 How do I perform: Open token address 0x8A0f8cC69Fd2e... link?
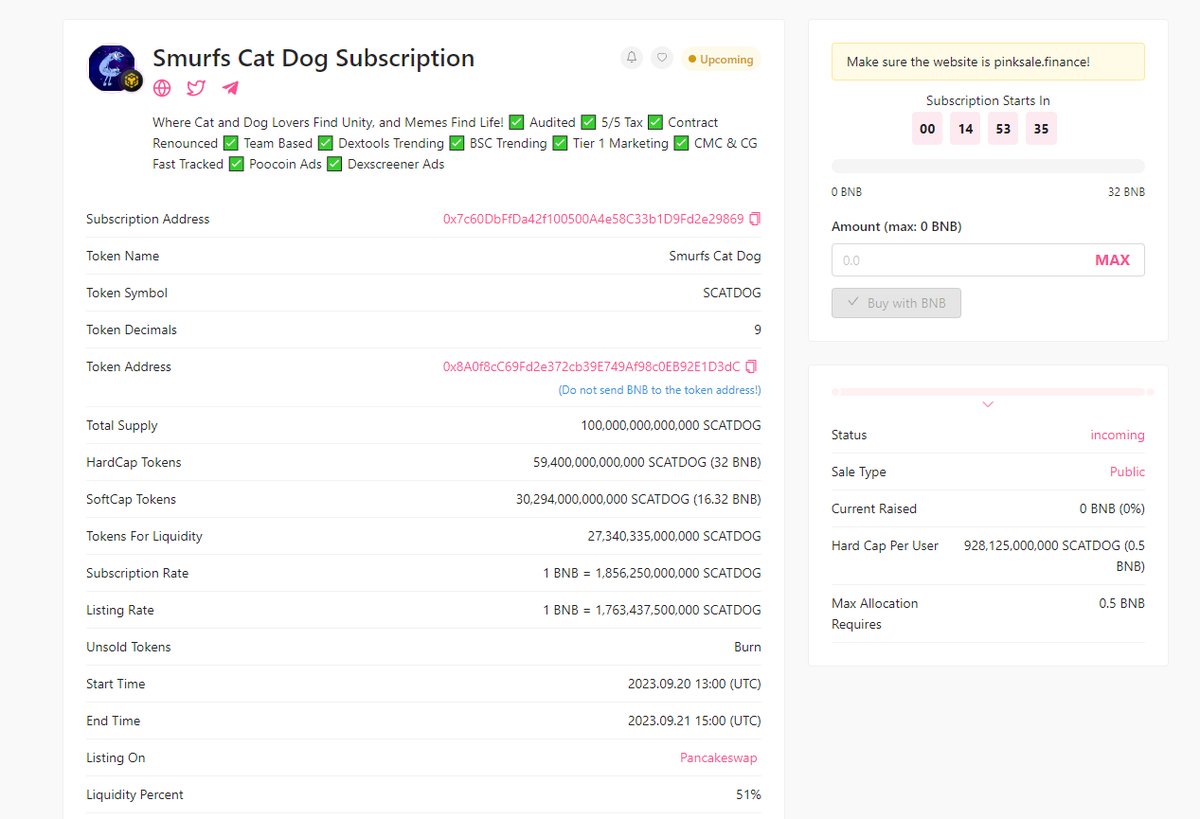592,367
